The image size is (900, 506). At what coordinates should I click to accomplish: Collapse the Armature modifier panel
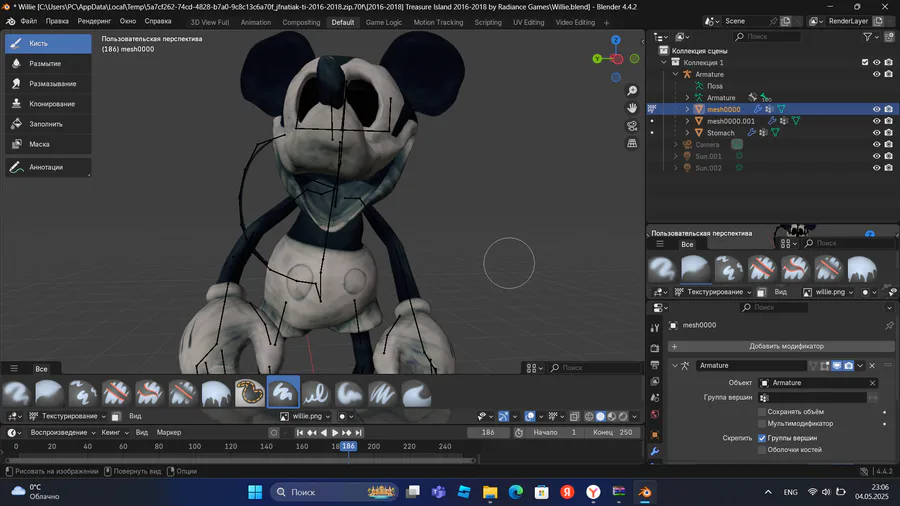point(675,365)
